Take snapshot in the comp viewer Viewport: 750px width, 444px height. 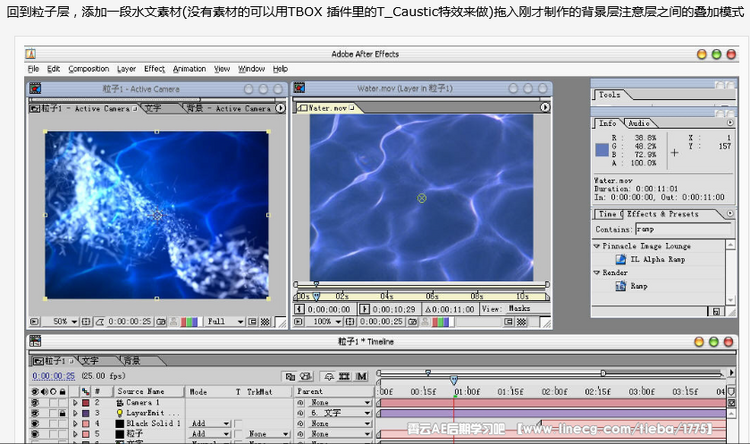161,322
